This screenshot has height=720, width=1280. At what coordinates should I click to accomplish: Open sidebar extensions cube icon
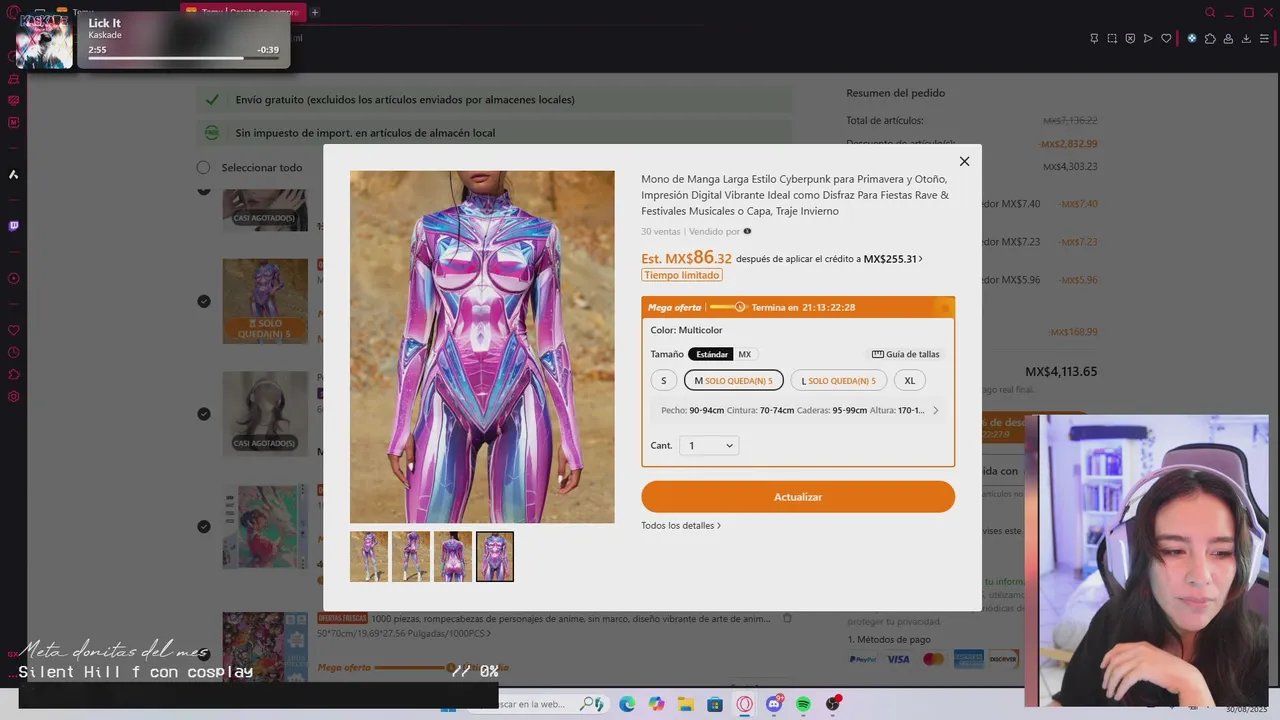13,374
